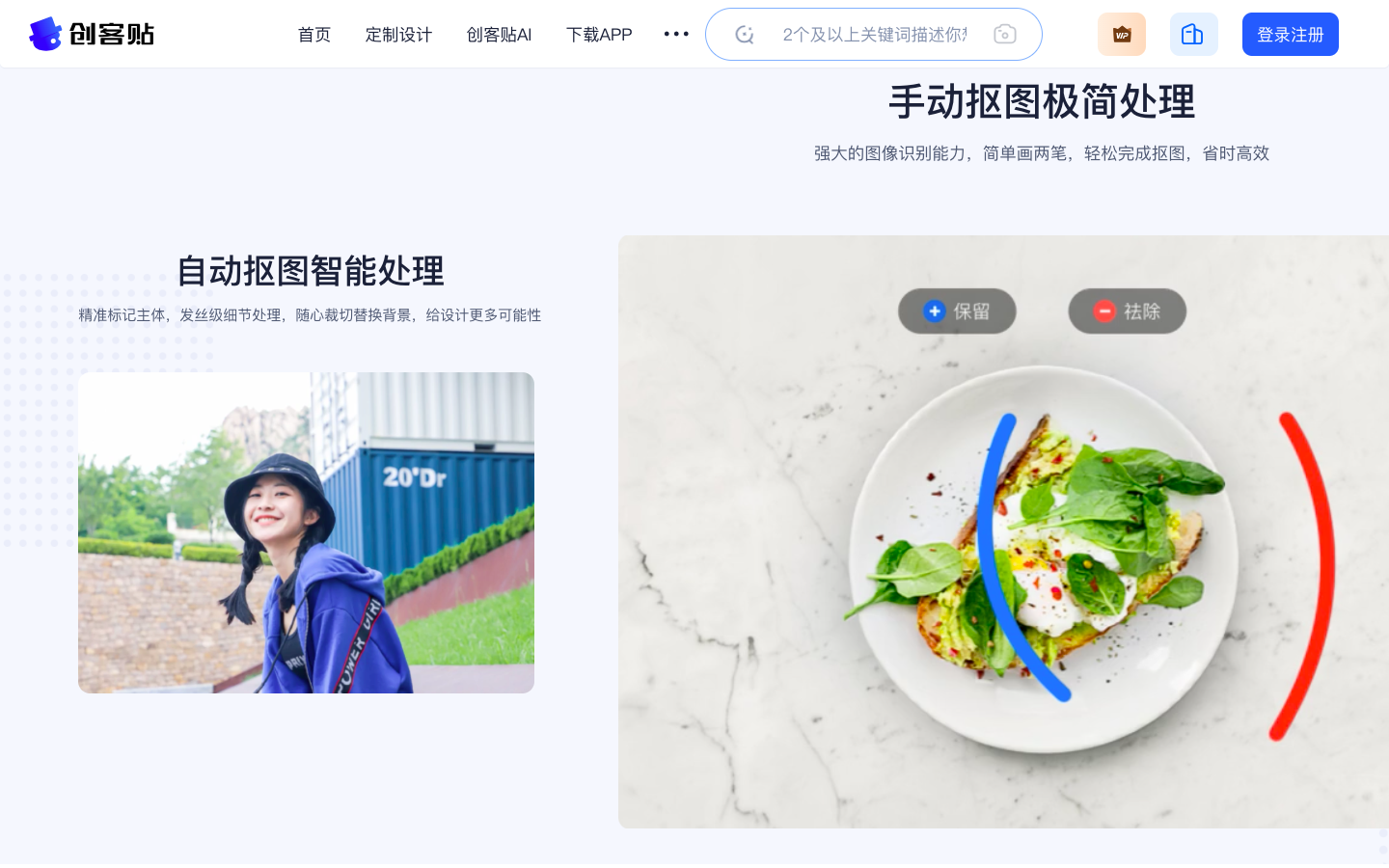Select the blue plus 保留 button

pyautogui.click(x=957, y=312)
